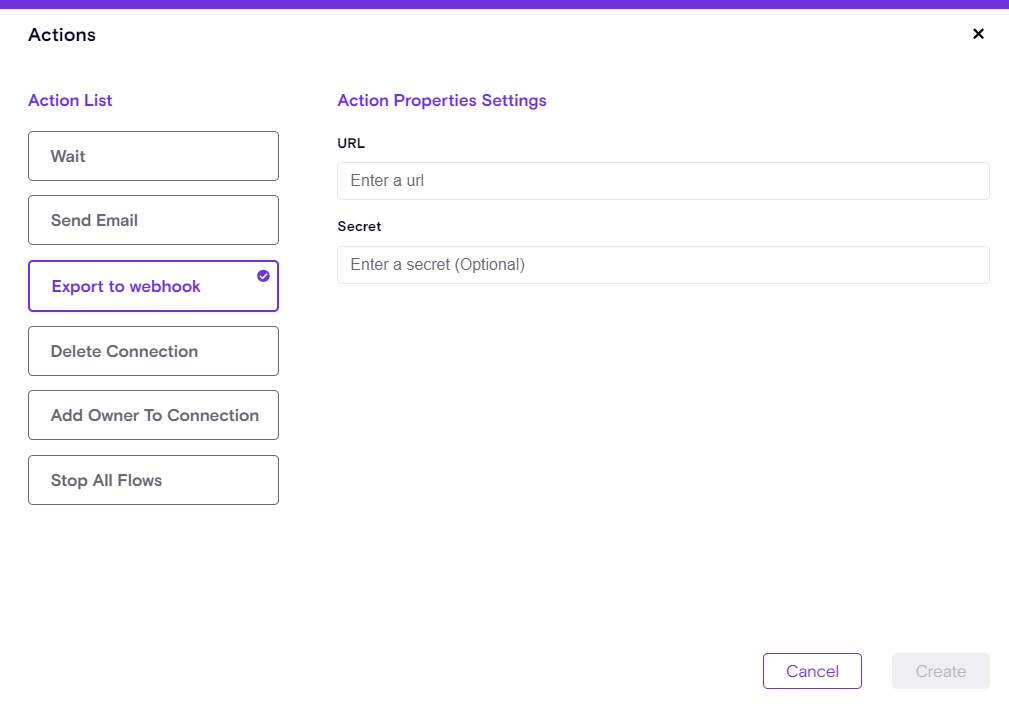Click the URL field label

pos(351,143)
